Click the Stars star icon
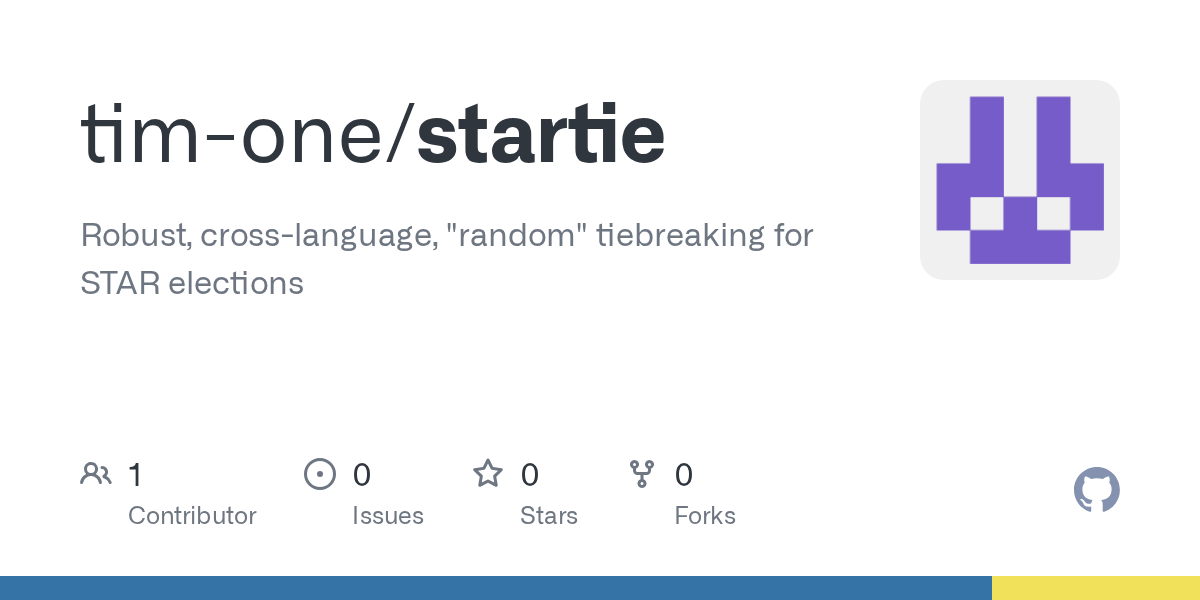The width and height of the screenshot is (1200, 600). click(488, 474)
